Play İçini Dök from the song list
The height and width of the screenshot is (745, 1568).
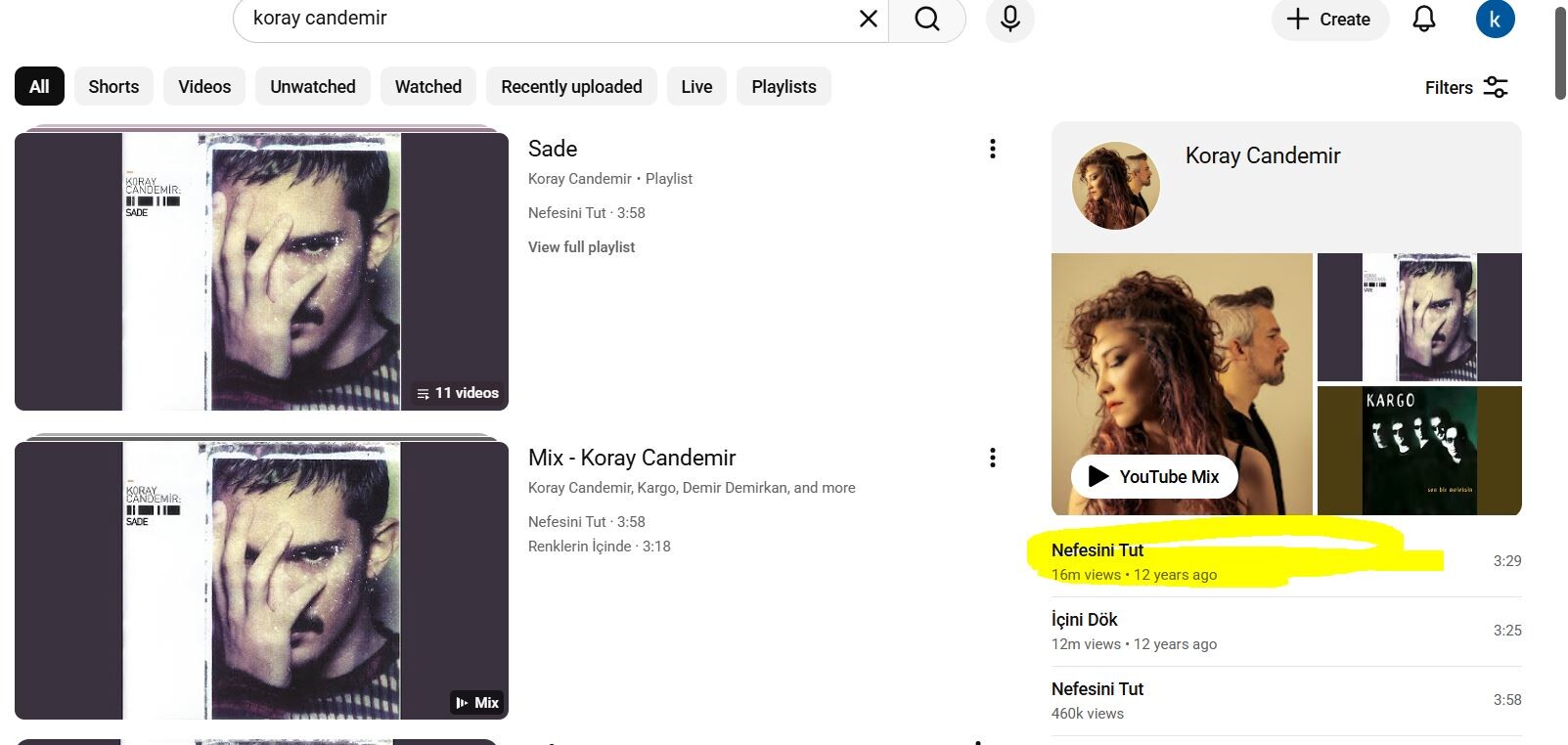pos(1084,620)
